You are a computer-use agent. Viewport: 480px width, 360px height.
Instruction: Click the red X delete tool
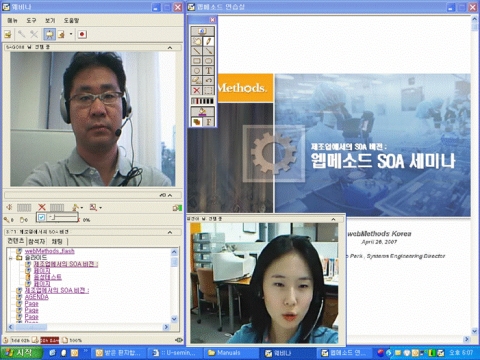[197, 90]
